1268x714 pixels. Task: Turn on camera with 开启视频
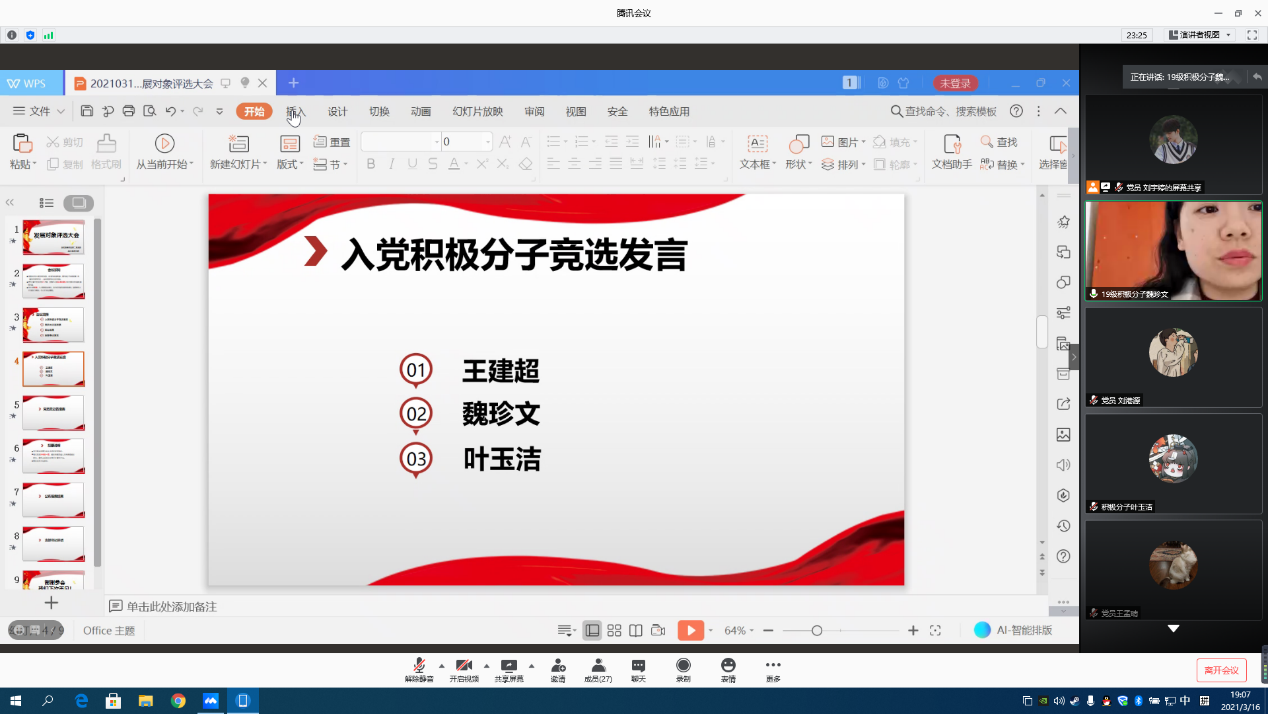463,666
